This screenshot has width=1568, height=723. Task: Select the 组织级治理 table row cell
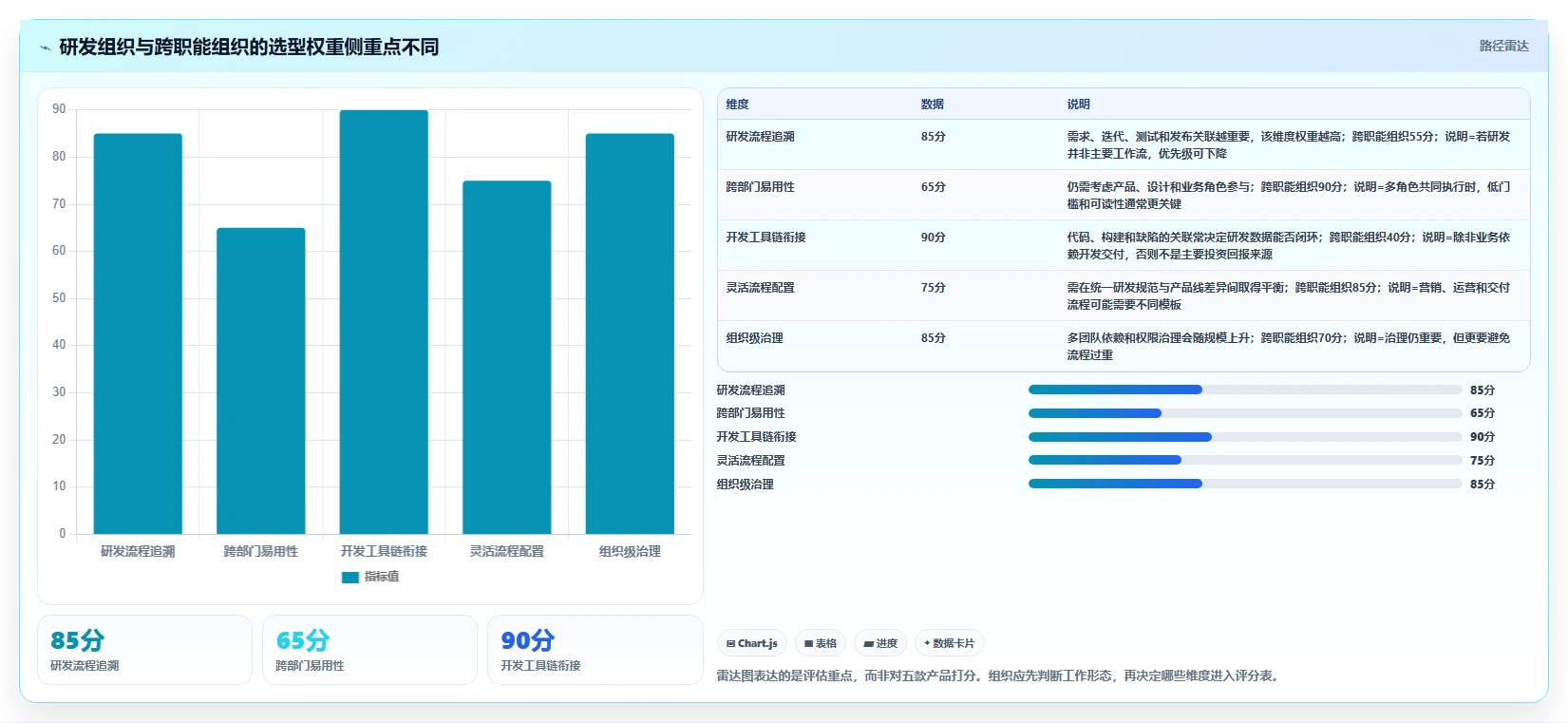pyautogui.click(x=754, y=338)
